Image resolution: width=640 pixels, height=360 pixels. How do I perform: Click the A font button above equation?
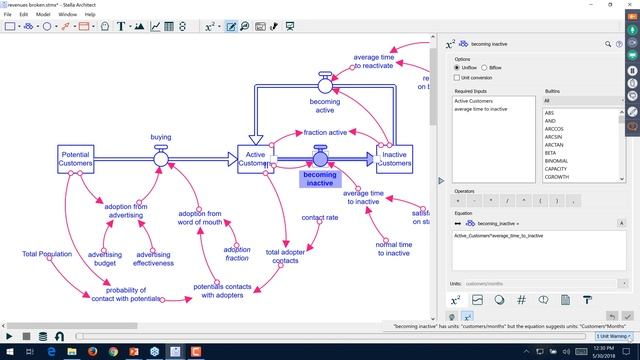click(x=622, y=223)
